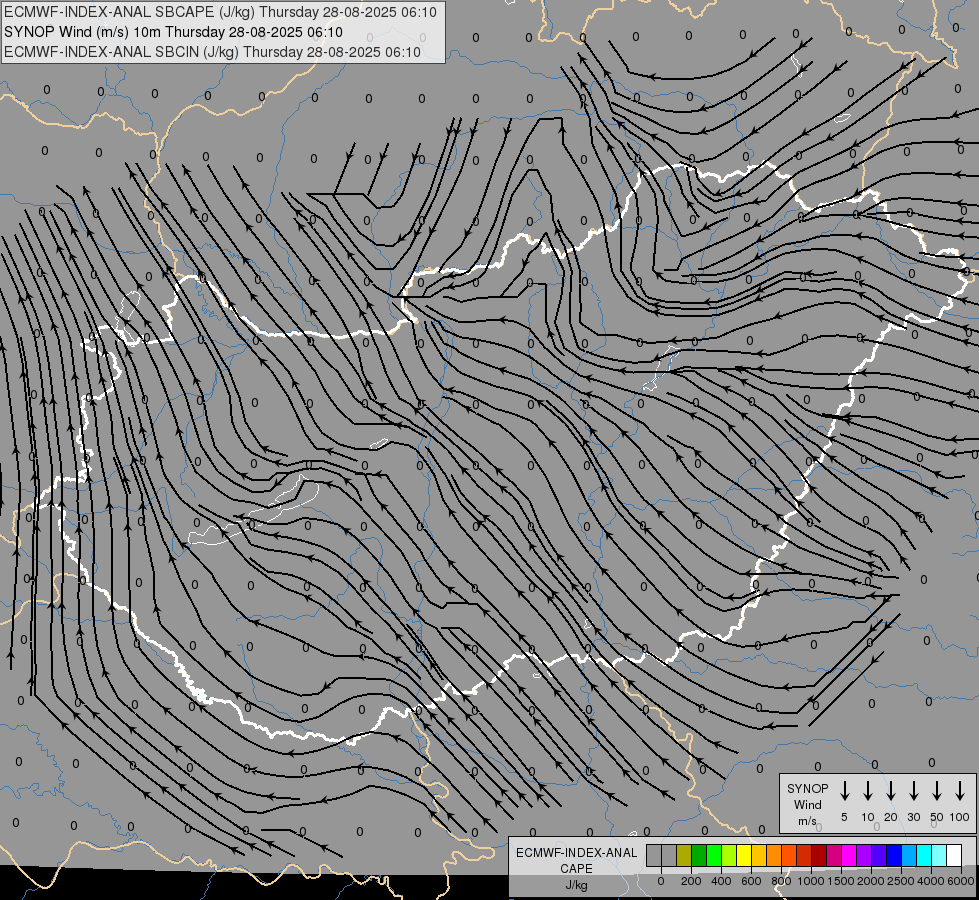Click the '30' speed label in wind legend
979x900 pixels.
[914, 817]
